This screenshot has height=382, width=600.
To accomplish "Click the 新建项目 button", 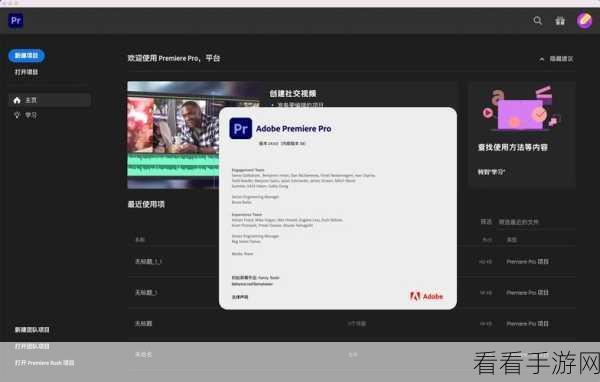I will [x=26, y=56].
